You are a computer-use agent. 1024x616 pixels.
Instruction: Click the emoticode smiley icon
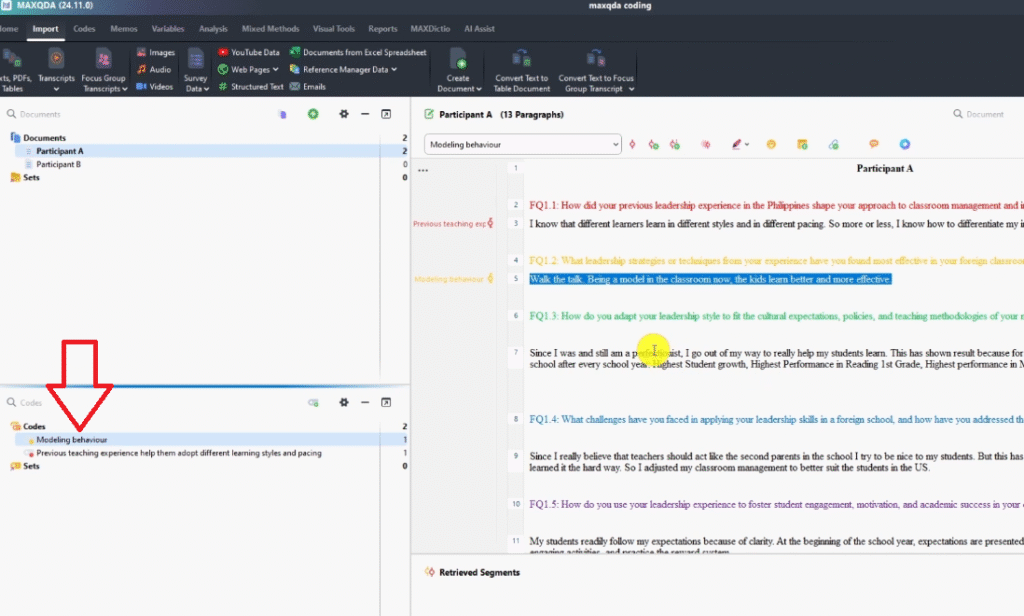click(x=771, y=145)
